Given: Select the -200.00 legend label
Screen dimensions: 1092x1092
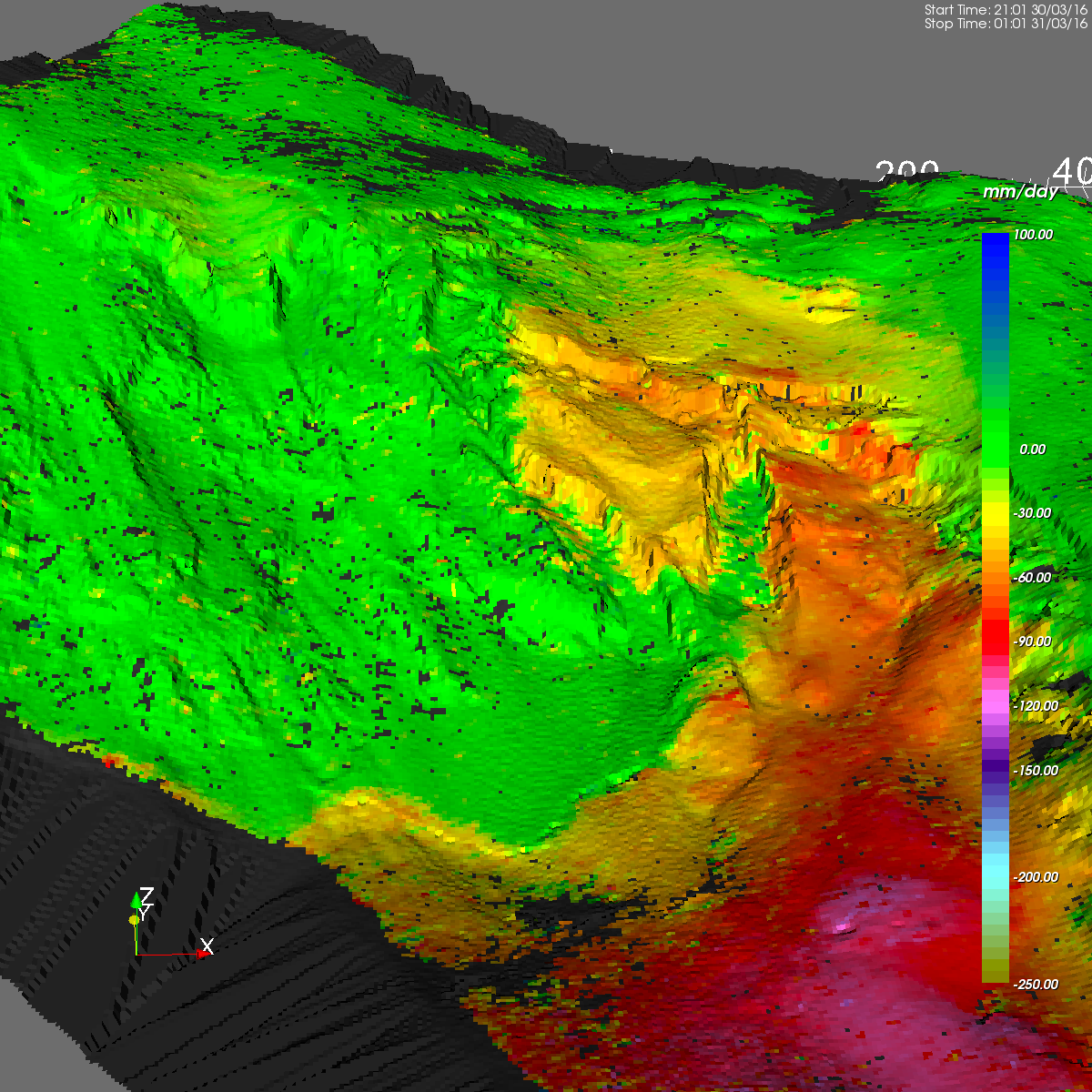Looking at the screenshot, I should pyautogui.click(x=1035, y=877).
